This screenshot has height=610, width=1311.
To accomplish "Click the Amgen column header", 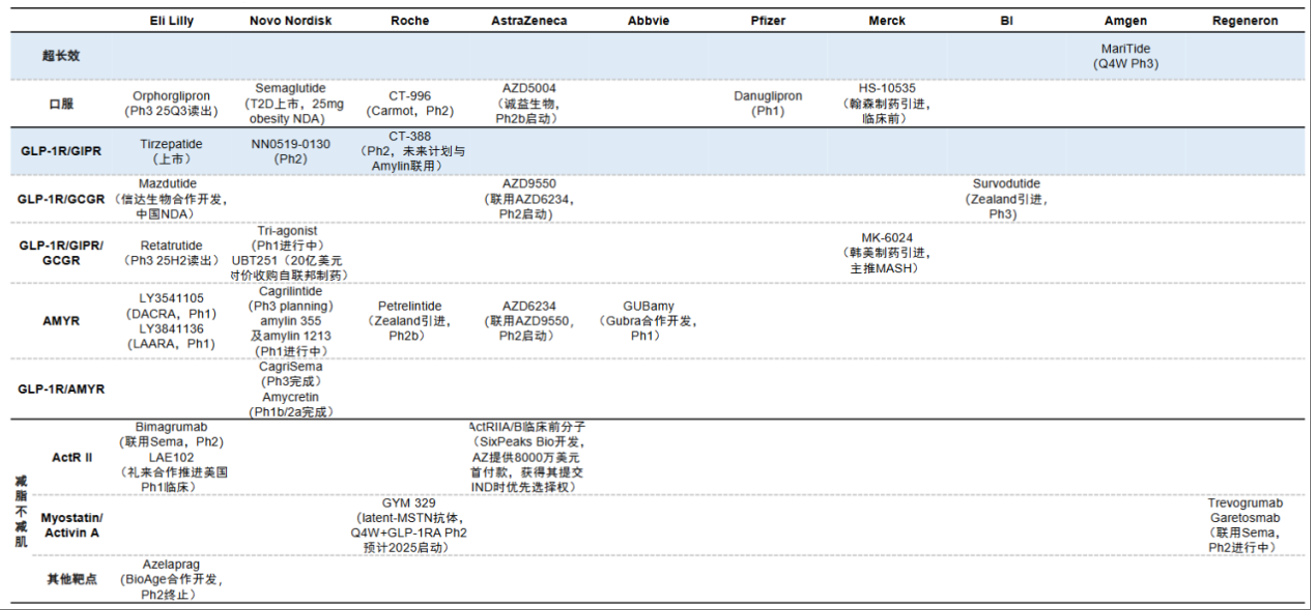I will click(x=1126, y=21).
